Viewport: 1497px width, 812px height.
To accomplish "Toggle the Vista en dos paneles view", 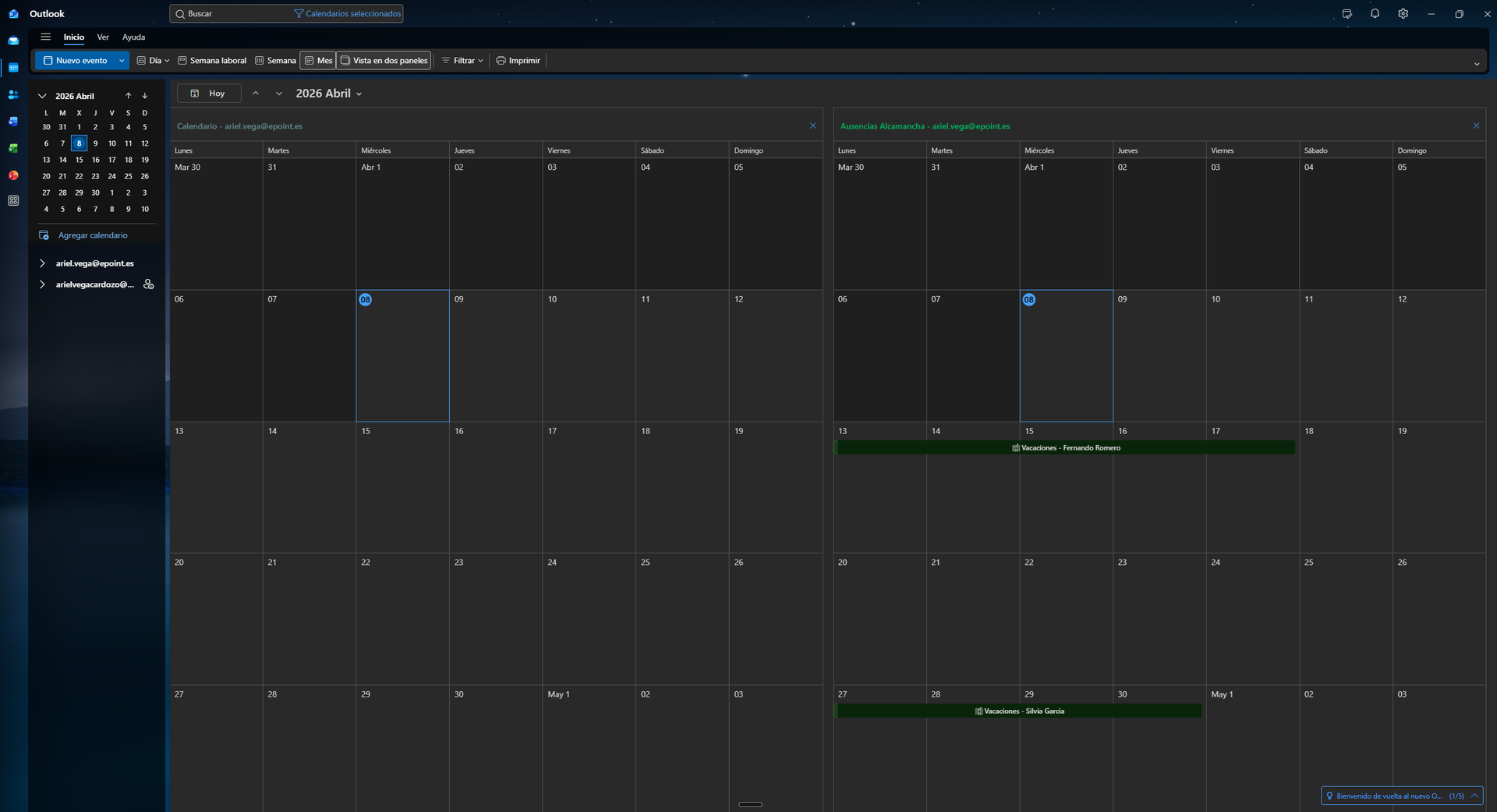I will pyautogui.click(x=384, y=61).
